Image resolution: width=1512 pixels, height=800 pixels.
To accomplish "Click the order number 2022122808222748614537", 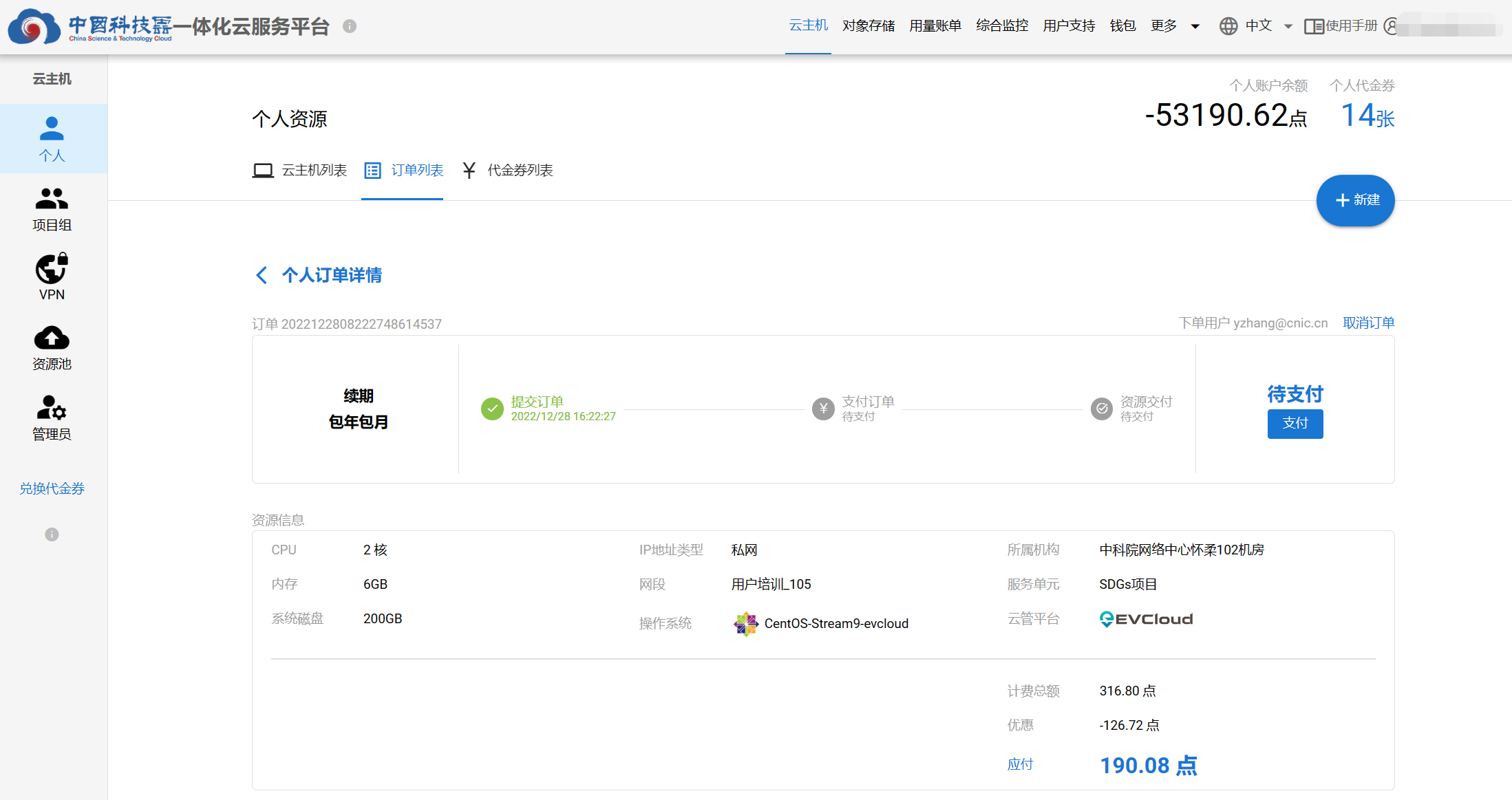I will pos(361,324).
